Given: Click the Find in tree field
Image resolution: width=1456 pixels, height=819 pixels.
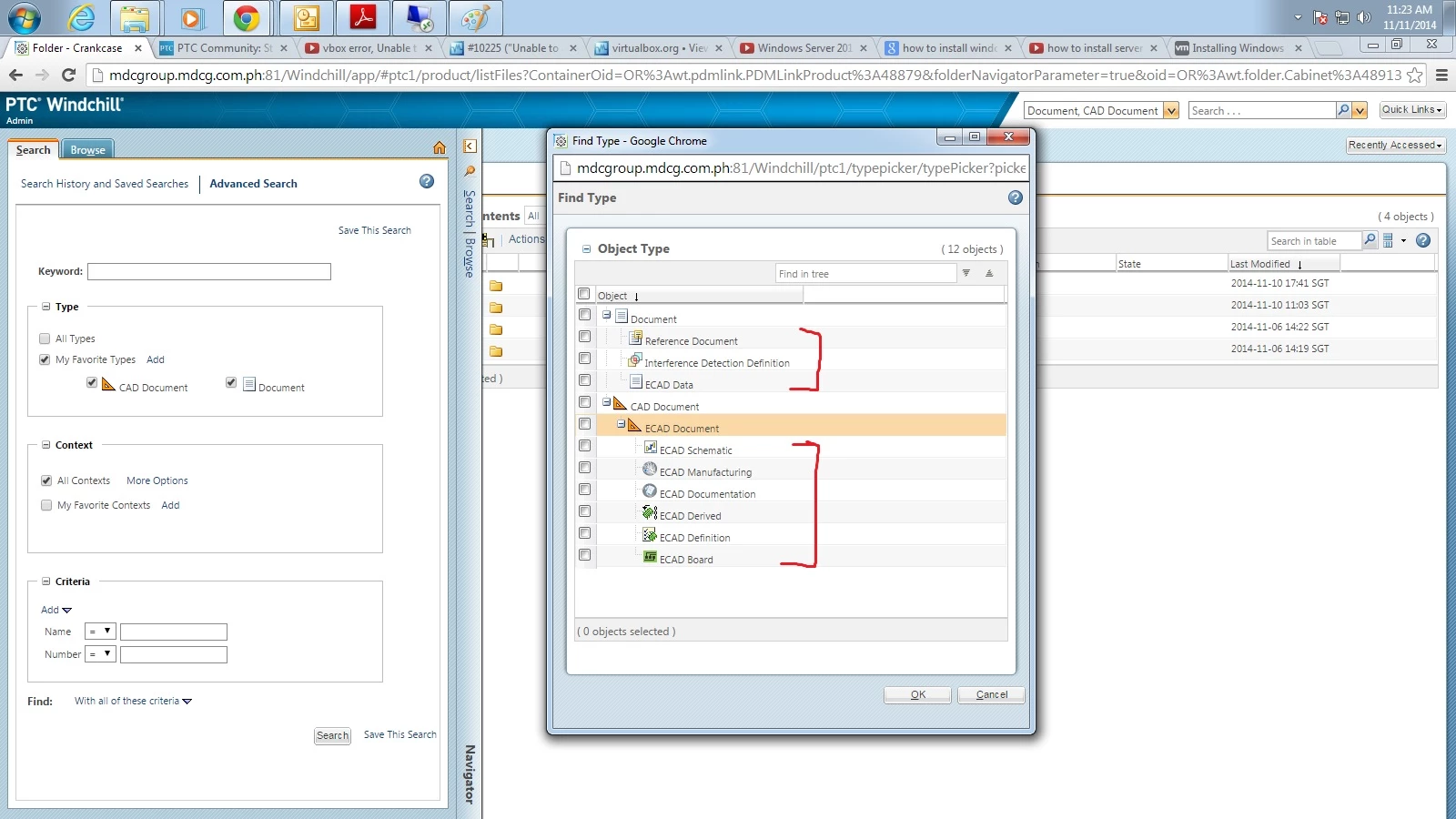Looking at the screenshot, I should pos(866,273).
